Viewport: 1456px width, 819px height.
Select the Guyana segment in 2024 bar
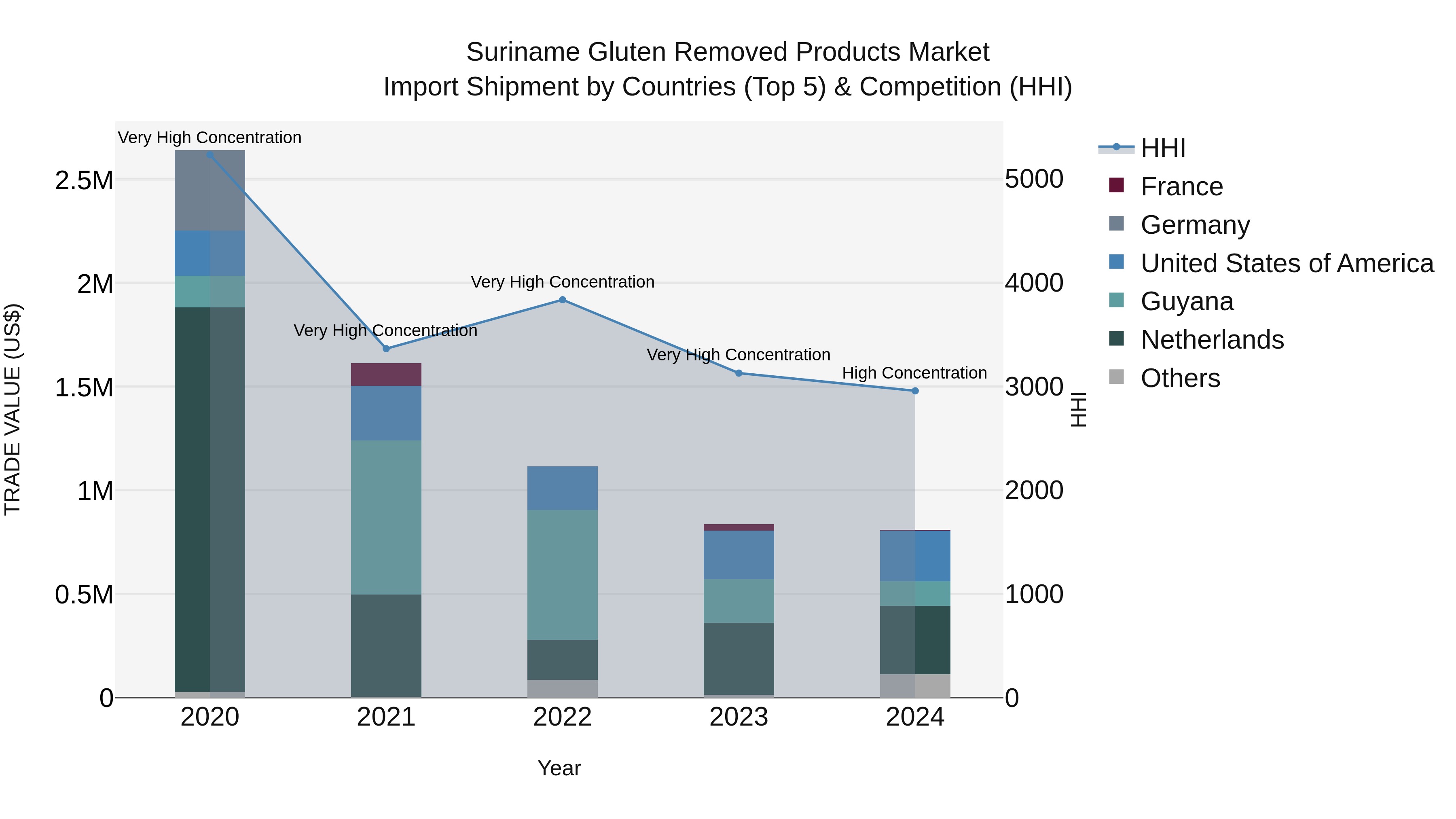915,593
